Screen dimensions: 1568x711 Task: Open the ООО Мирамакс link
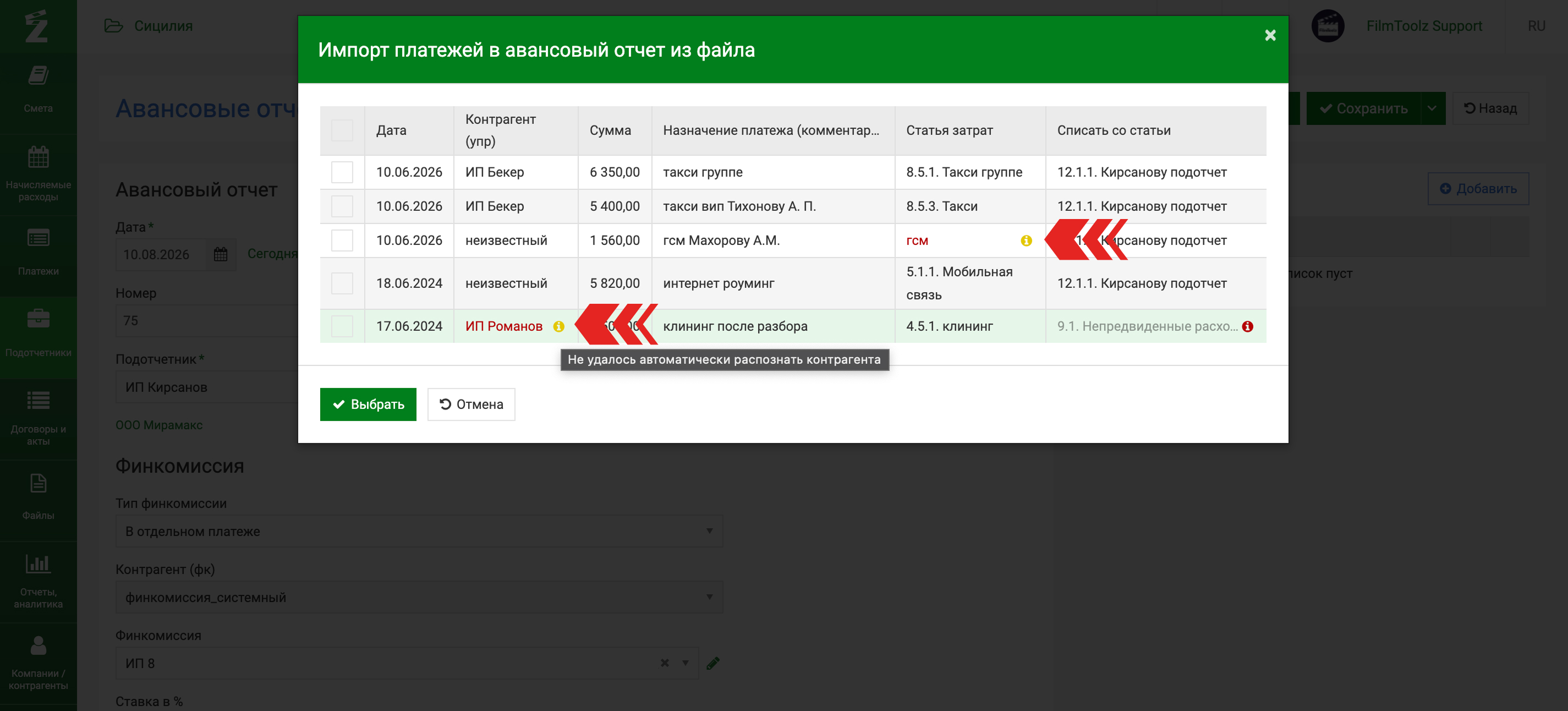coord(159,425)
